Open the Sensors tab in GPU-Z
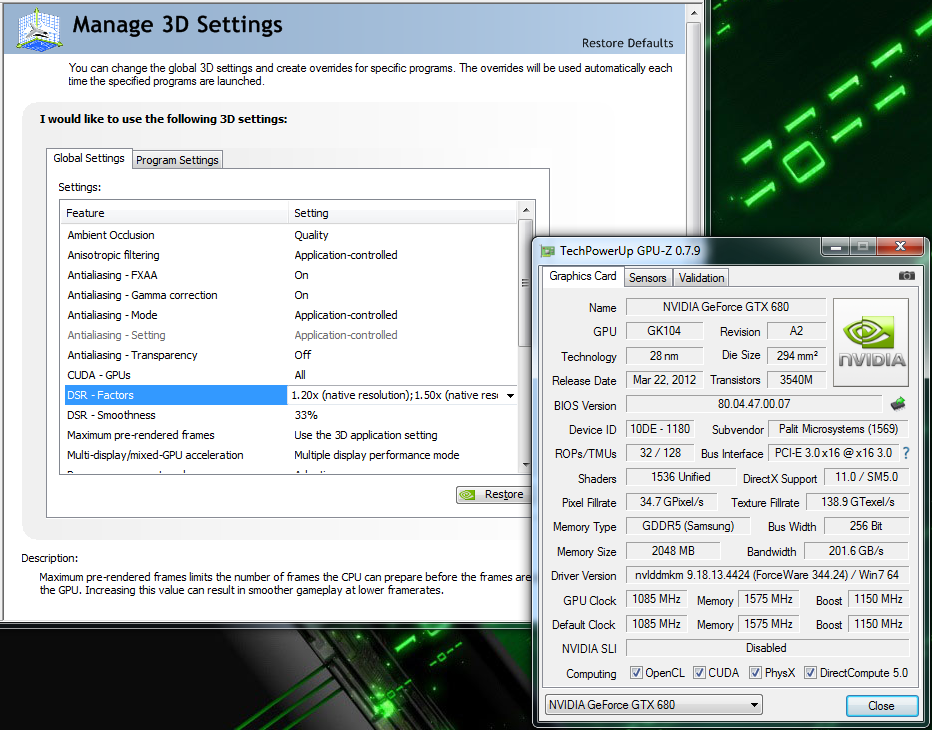The image size is (932, 730). [x=648, y=278]
